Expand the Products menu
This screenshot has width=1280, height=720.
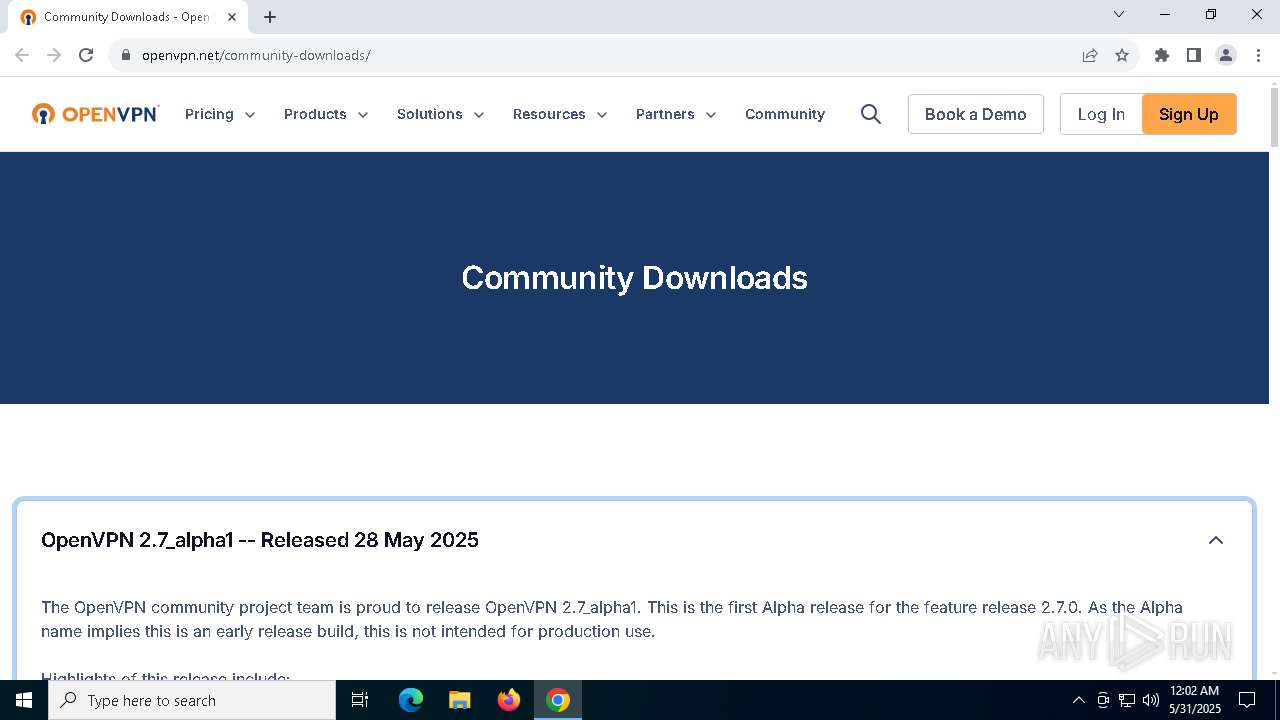(x=326, y=114)
